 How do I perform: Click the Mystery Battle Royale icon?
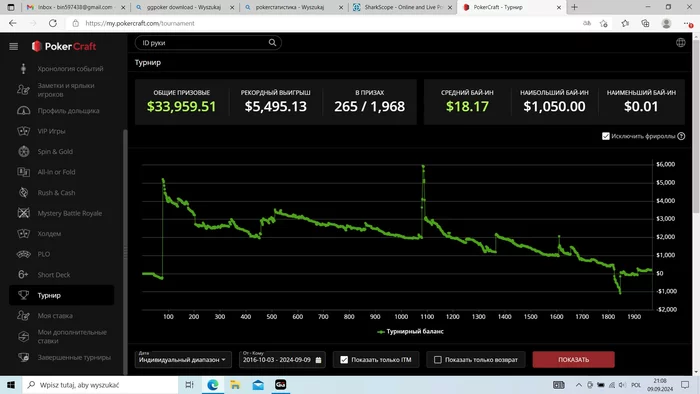23,213
